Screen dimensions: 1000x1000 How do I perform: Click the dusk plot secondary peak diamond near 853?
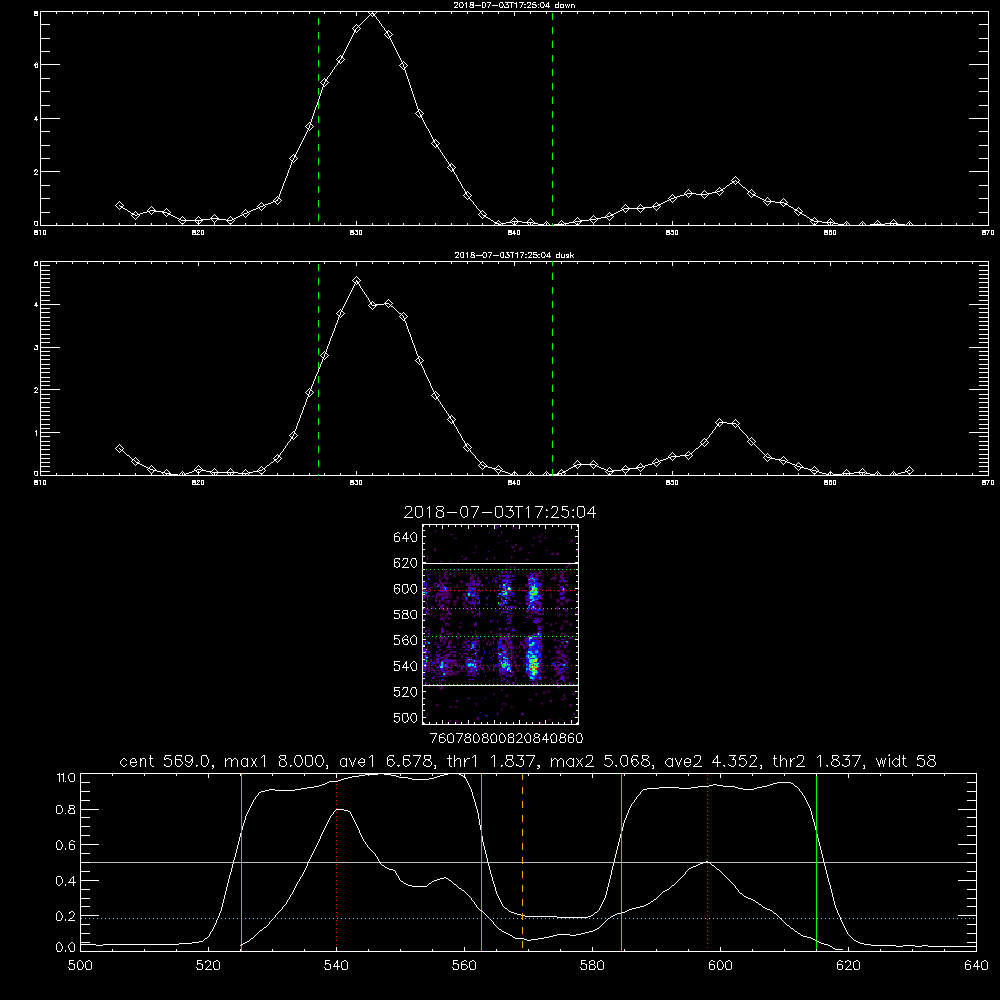(x=720, y=422)
